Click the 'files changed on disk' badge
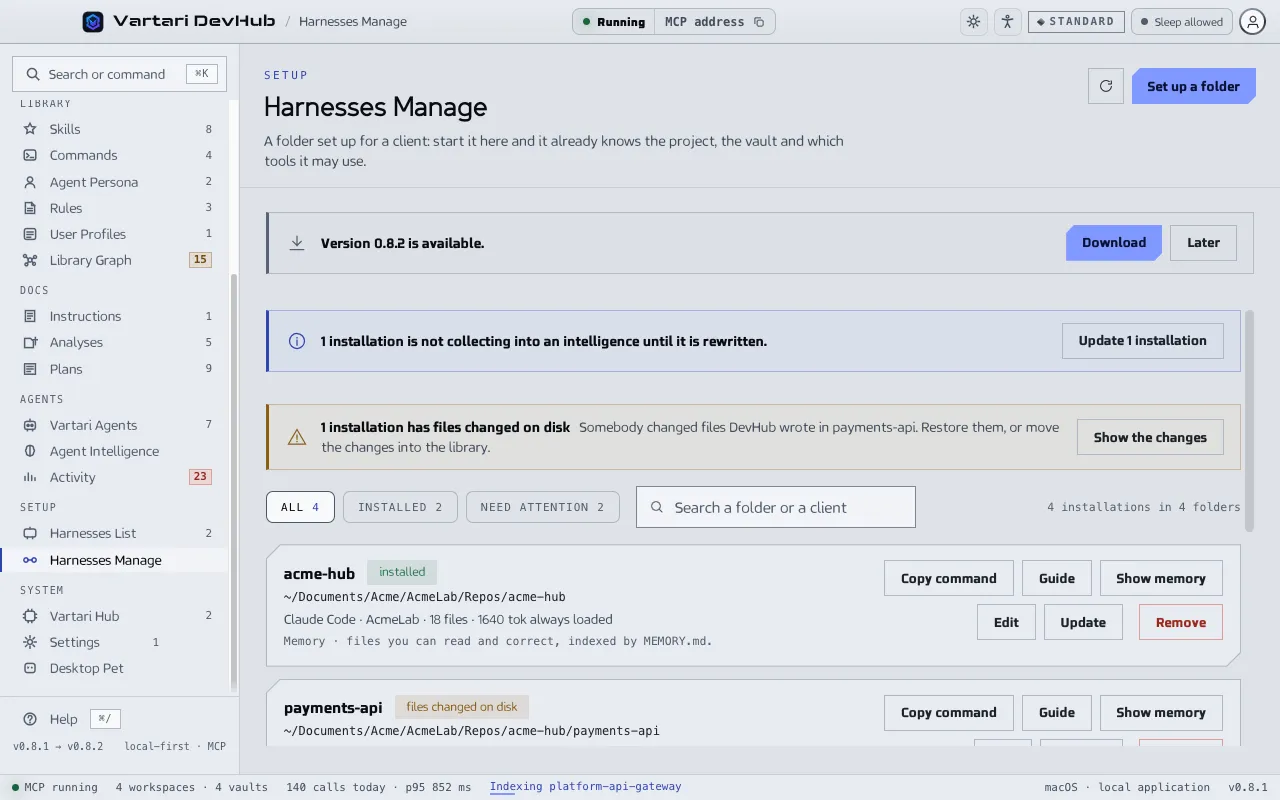 click(462, 707)
